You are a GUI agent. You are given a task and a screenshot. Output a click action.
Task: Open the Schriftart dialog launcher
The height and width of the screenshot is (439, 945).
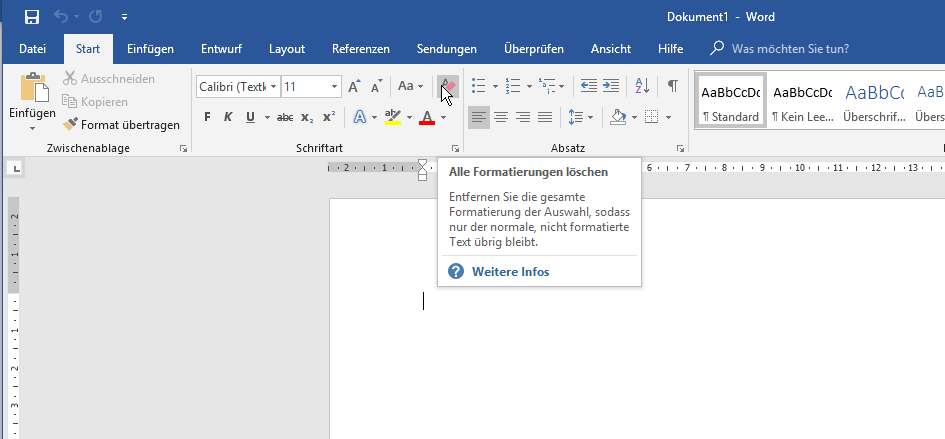coord(456,148)
